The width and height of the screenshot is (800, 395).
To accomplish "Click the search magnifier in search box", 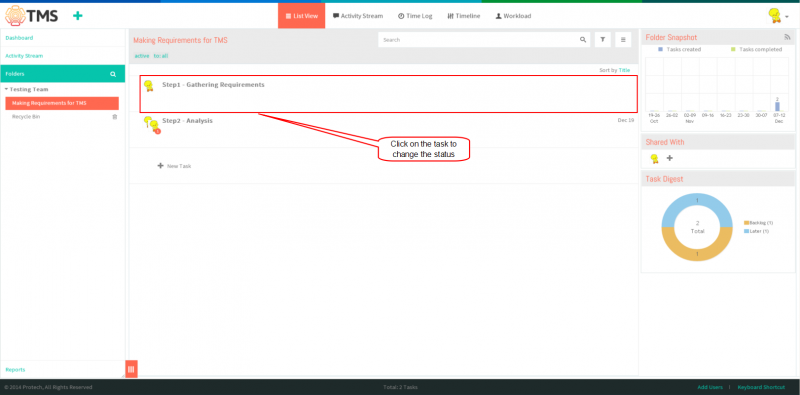I will [583, 40].
